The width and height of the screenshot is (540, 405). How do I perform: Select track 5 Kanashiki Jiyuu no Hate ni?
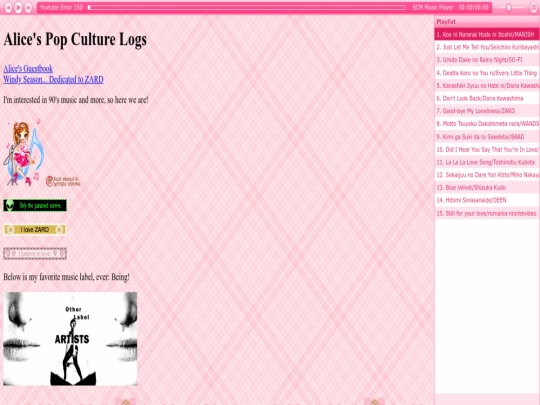(x=487, y=86)
